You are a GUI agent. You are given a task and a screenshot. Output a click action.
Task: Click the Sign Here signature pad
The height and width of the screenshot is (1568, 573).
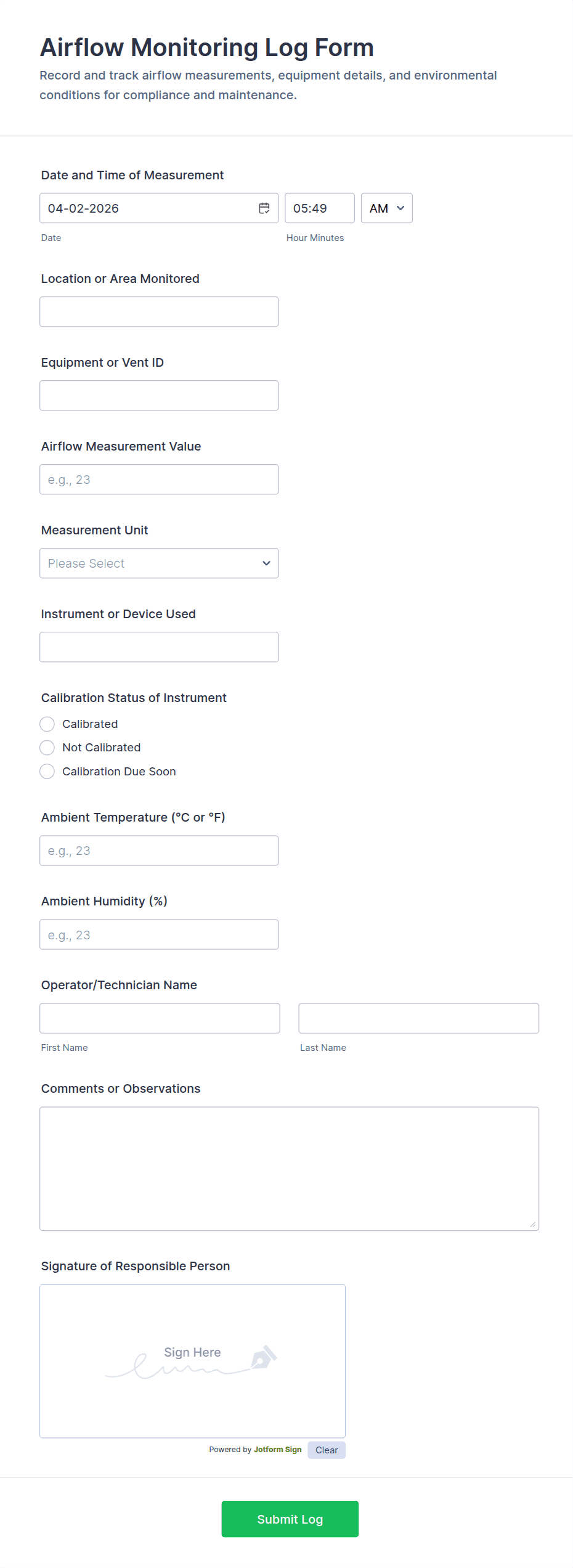coord(192,1361)
